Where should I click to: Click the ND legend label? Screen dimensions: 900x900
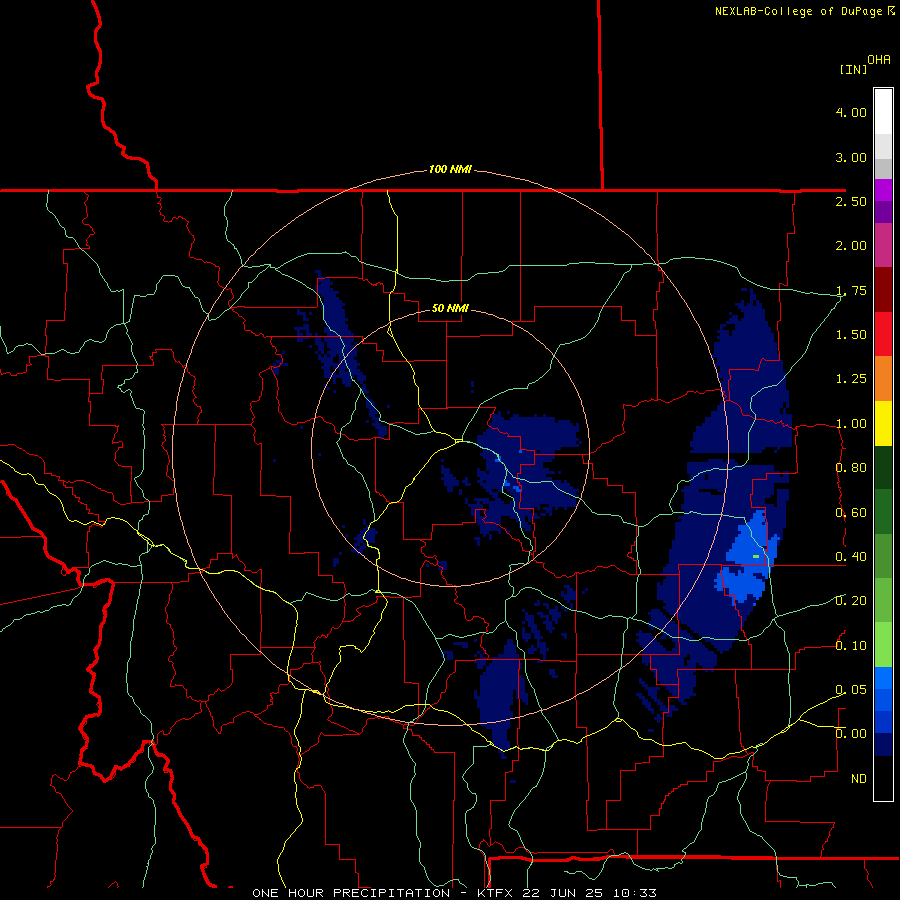click(x=858, y=779)
